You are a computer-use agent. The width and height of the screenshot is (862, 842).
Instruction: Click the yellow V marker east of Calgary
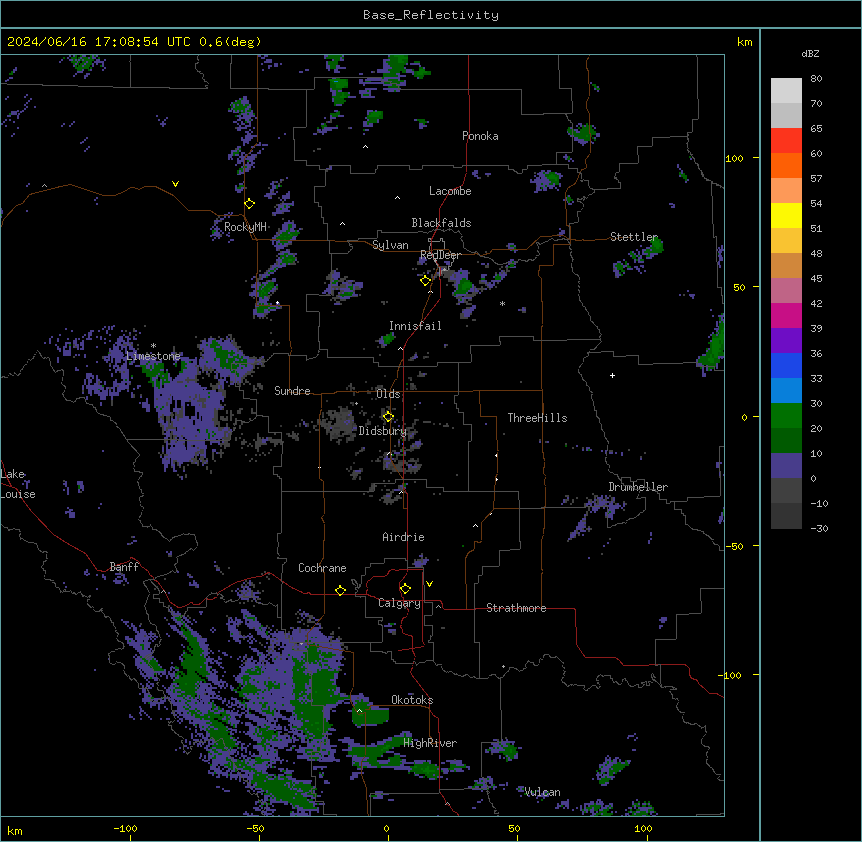(x=429, y=584)
